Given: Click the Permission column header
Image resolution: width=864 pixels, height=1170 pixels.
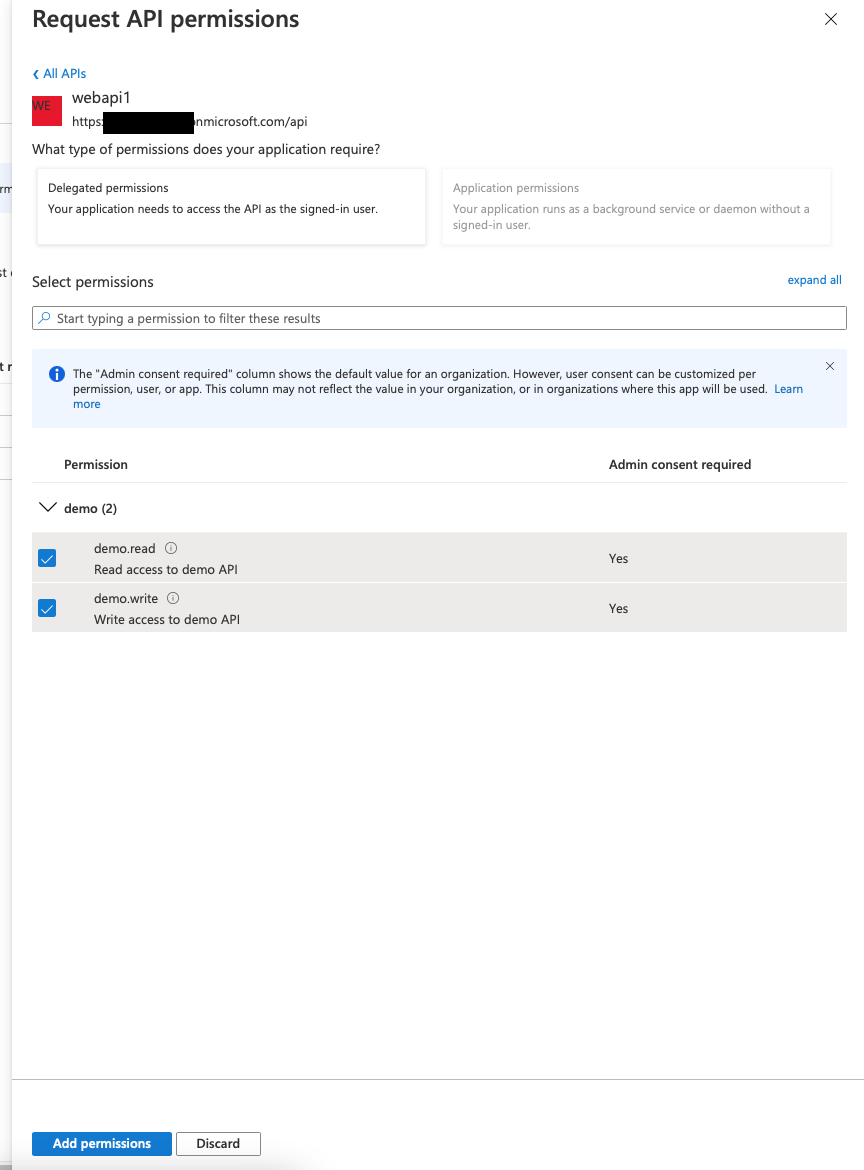Looking at the screenshot, I should 96,464.
